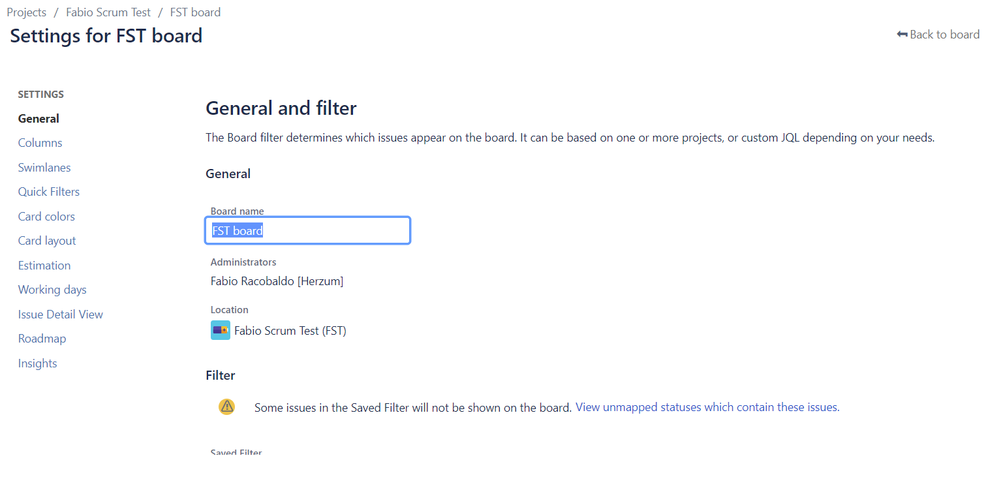Image resolution: width=999 pixels, height=490 pixels.
Task: Click the Projects breadcrumb link
Action: click(27, 12)
